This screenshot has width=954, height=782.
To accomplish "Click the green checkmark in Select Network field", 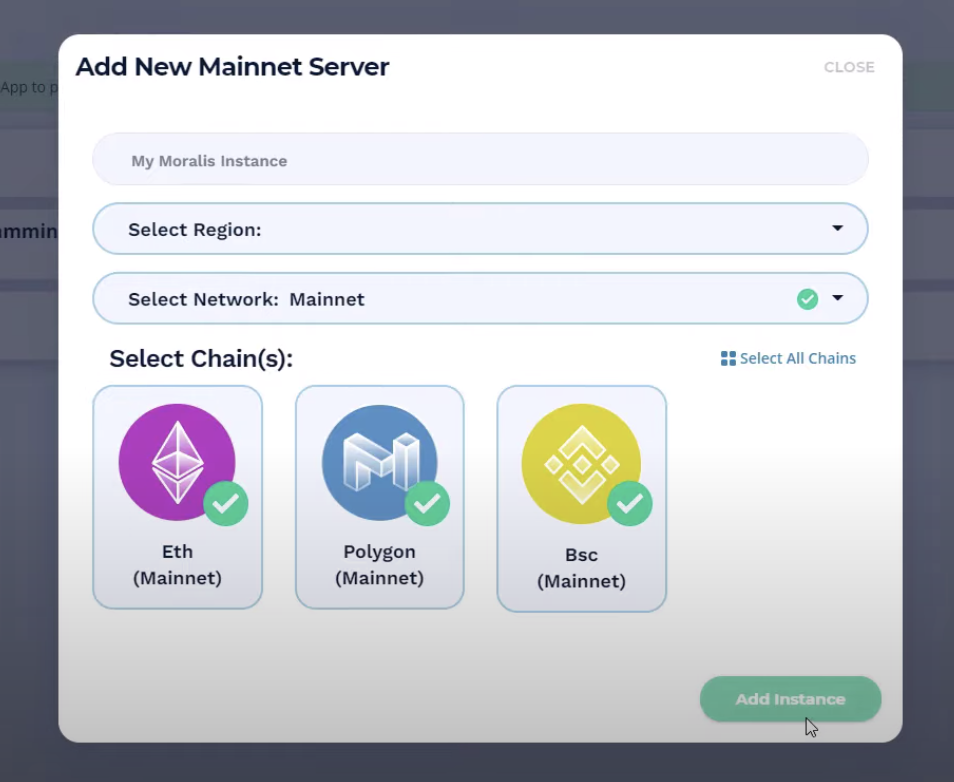I will (x=807, y=299).
